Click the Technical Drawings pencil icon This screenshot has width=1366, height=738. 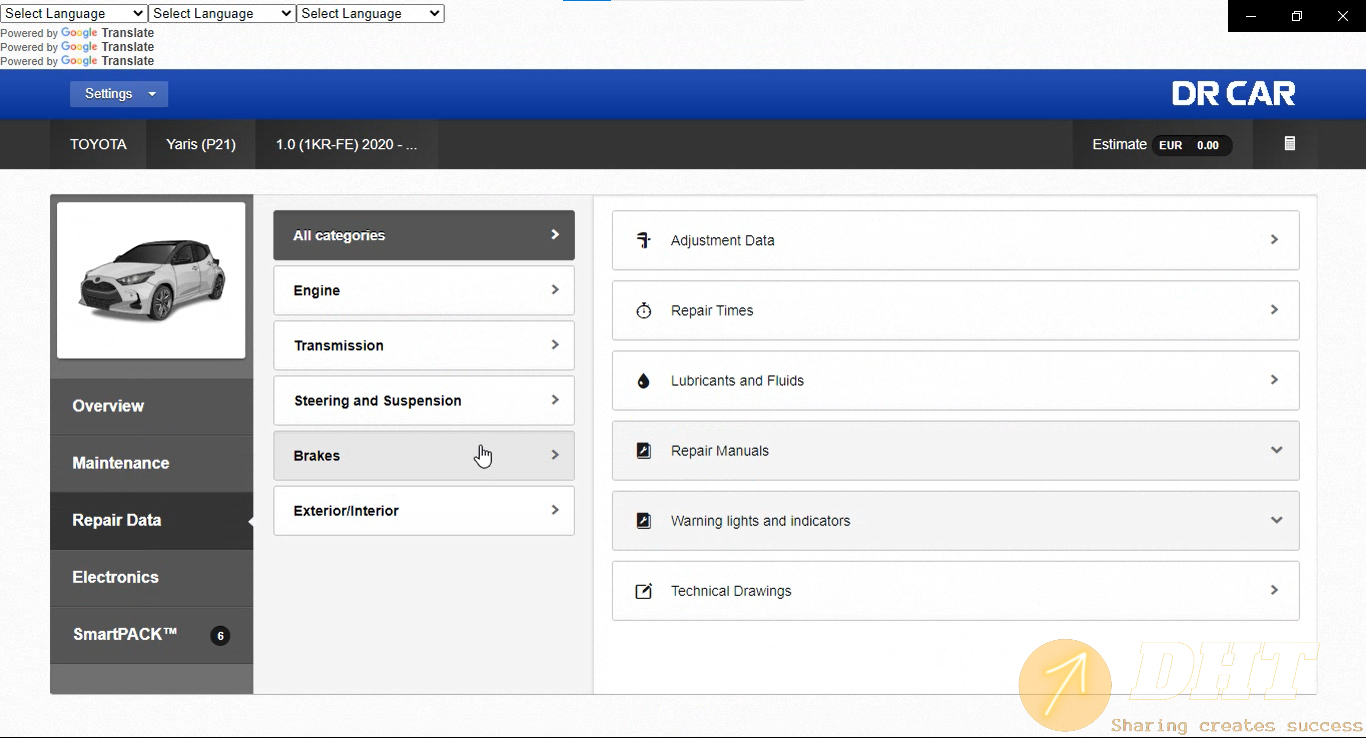tap(644, 591)
